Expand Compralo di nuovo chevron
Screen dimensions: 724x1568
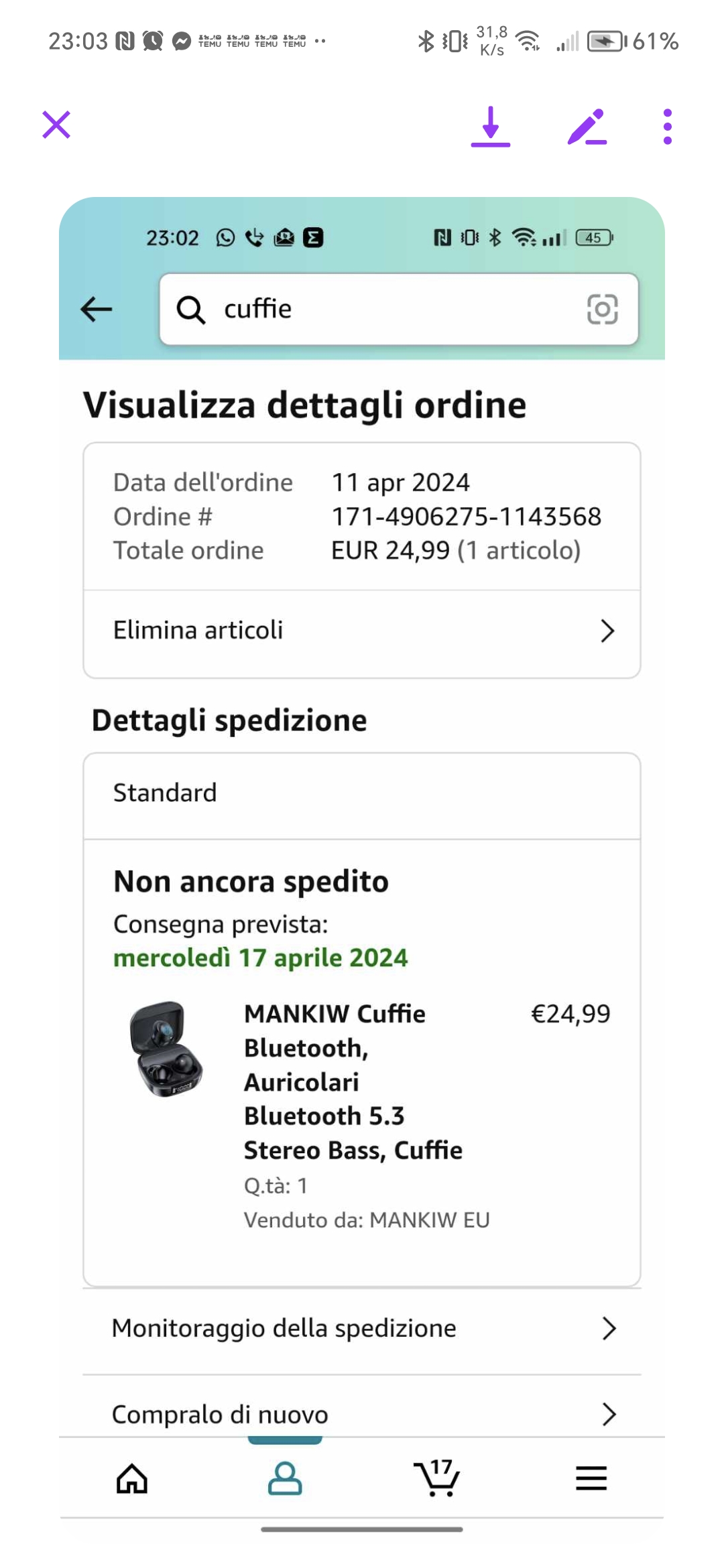(609, 1414)
